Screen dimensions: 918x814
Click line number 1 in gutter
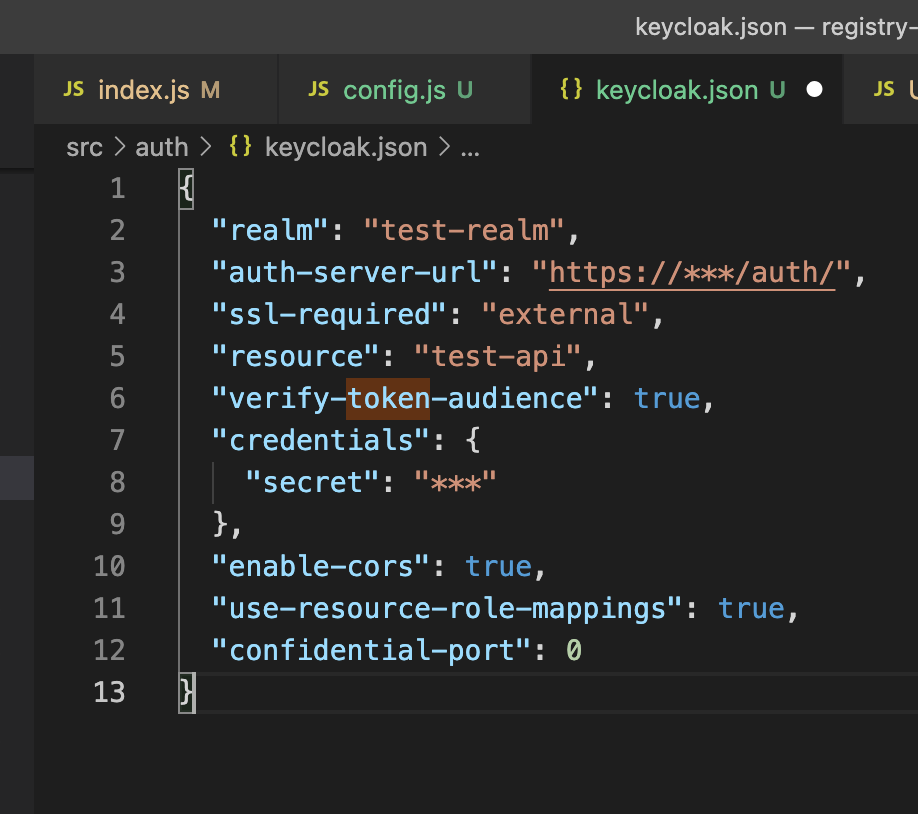click(118, 189)
